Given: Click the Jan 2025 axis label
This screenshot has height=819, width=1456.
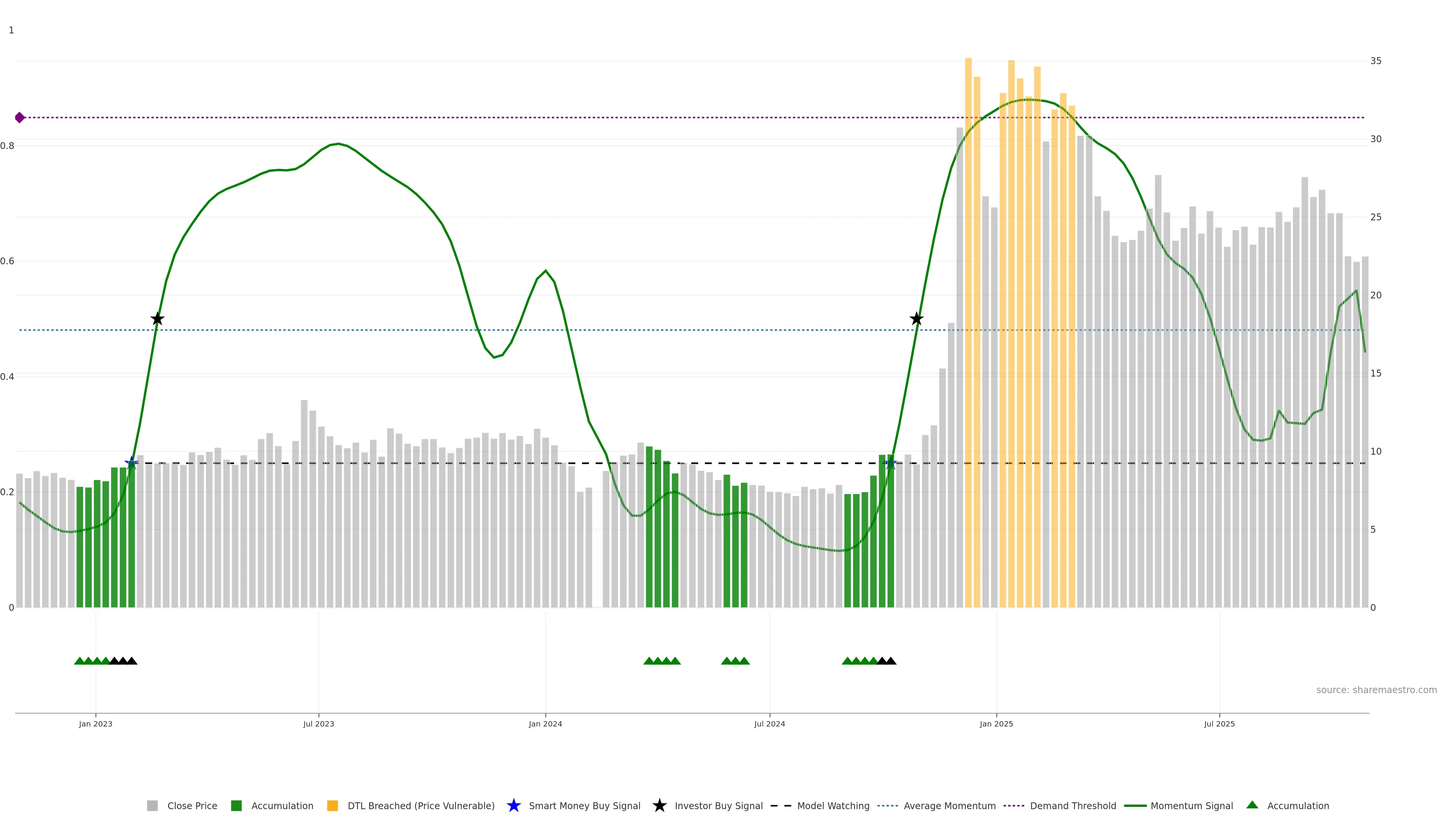Looking at the screenshot, I should tap(996, 723).
